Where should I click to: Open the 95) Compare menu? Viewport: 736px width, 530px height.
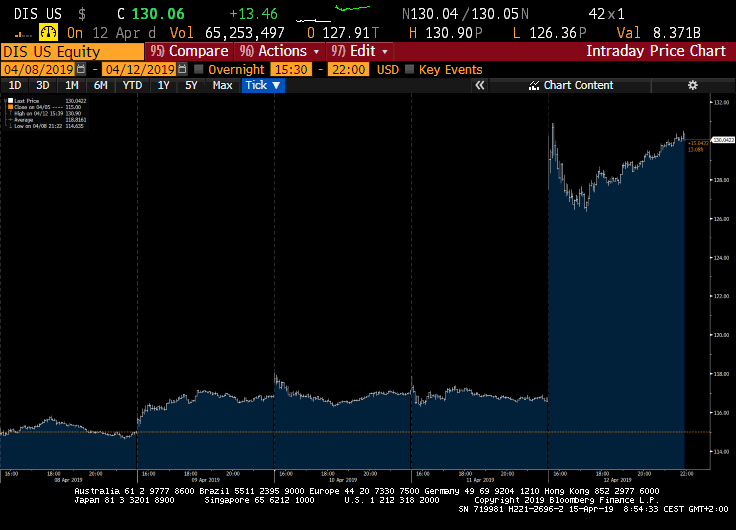[x=189, y=51]
